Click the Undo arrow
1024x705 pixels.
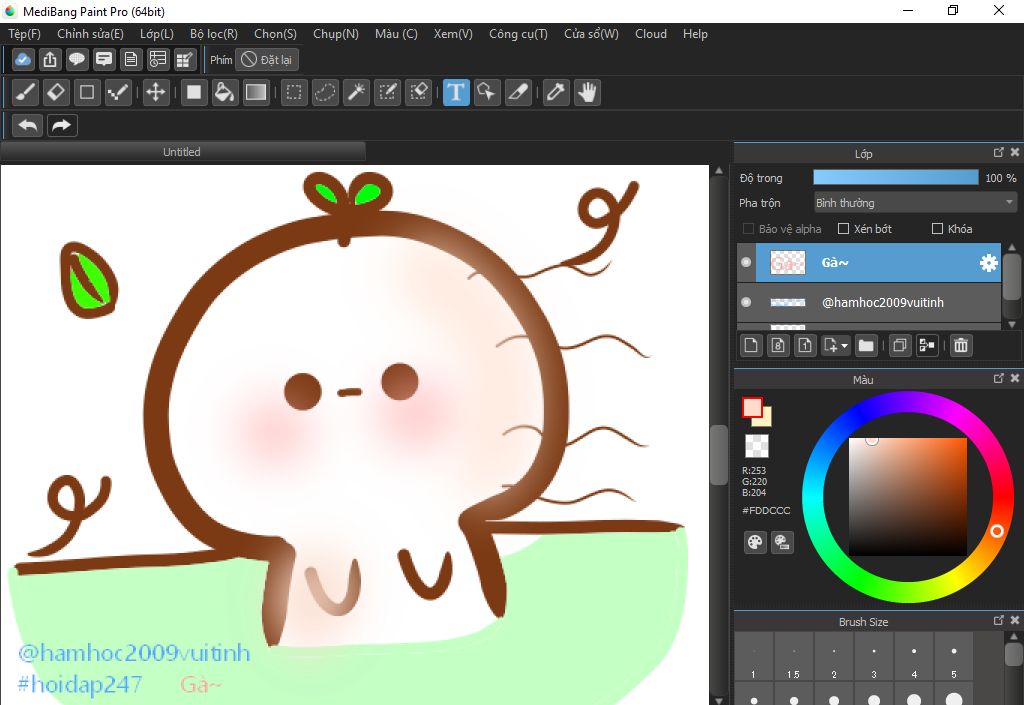pos(27,125)
